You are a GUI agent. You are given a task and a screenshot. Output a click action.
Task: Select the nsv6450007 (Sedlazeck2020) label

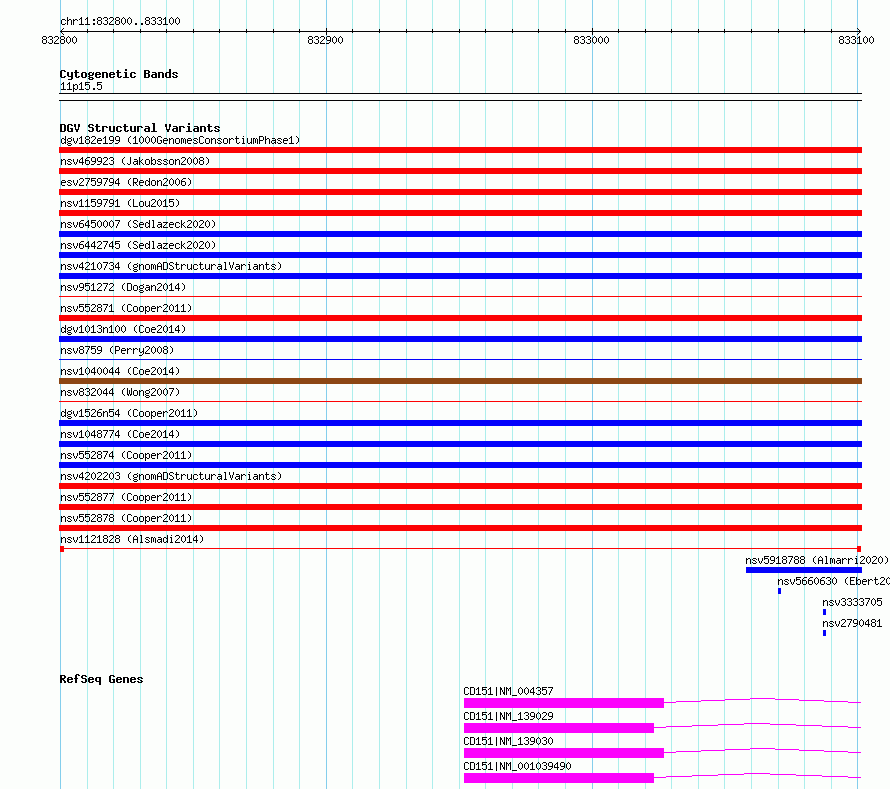[138, 224]
